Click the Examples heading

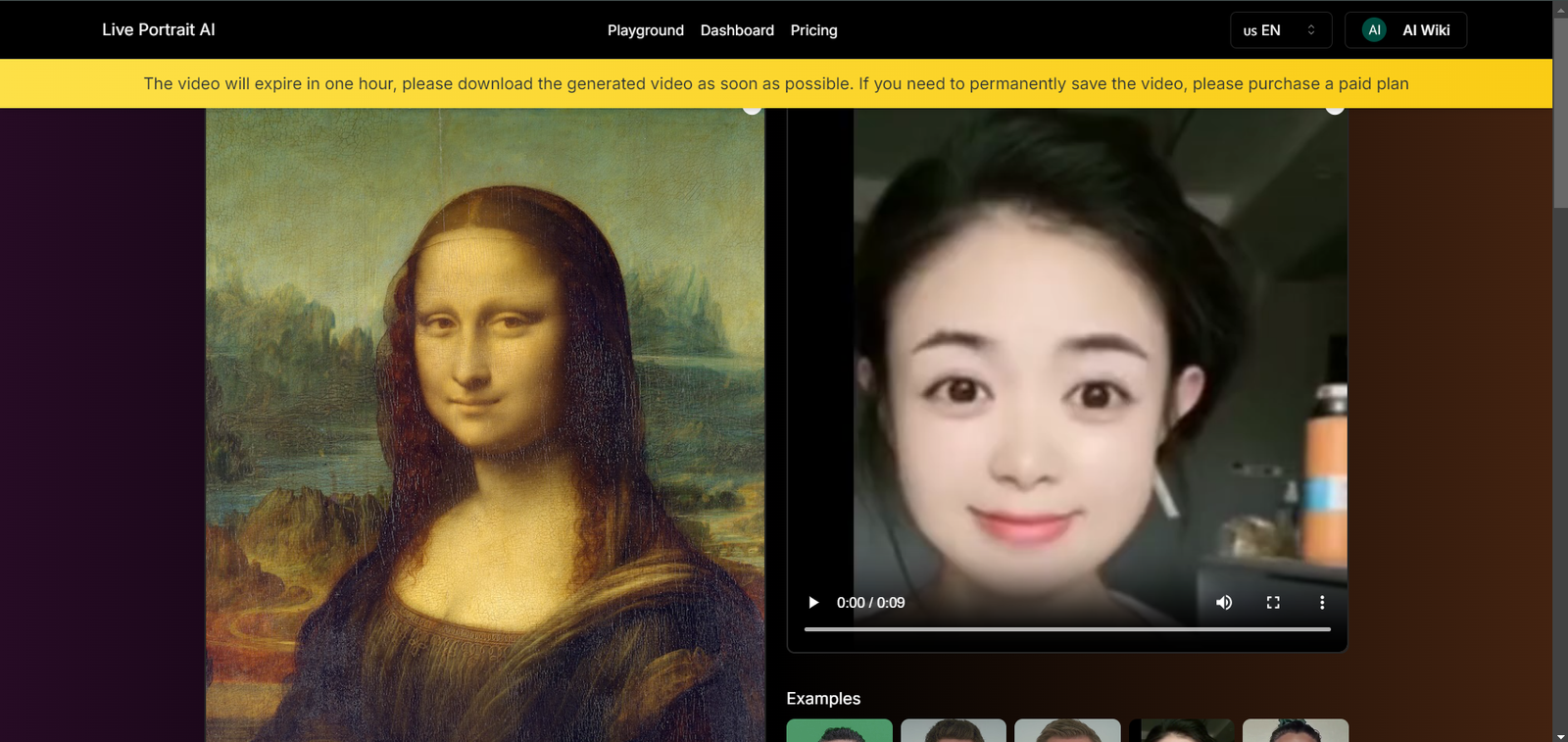point(823,699)
